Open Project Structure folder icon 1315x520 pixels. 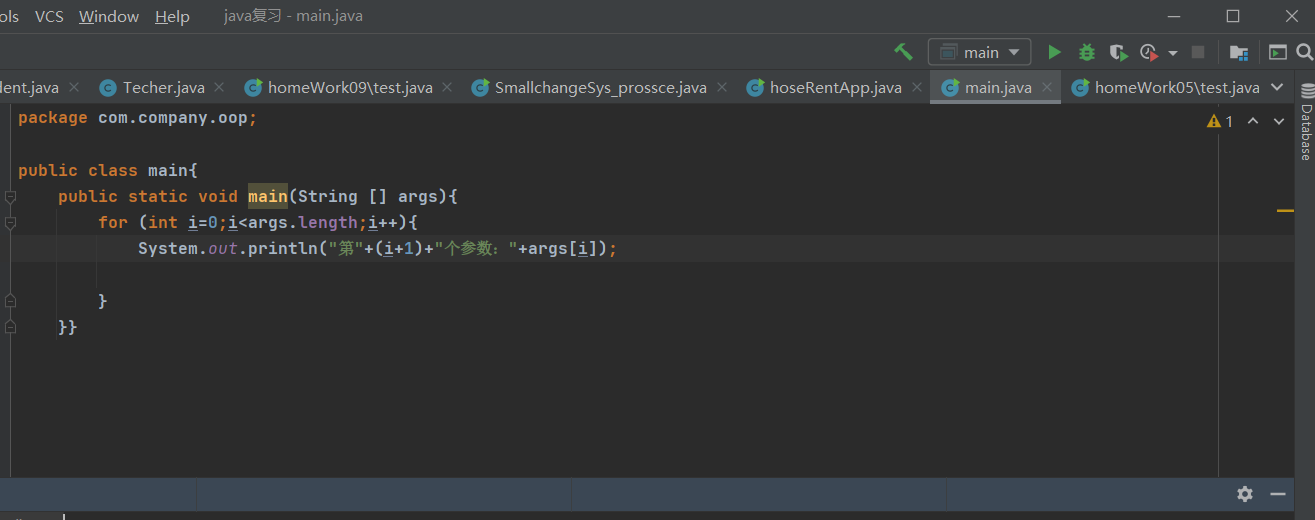1238,52
